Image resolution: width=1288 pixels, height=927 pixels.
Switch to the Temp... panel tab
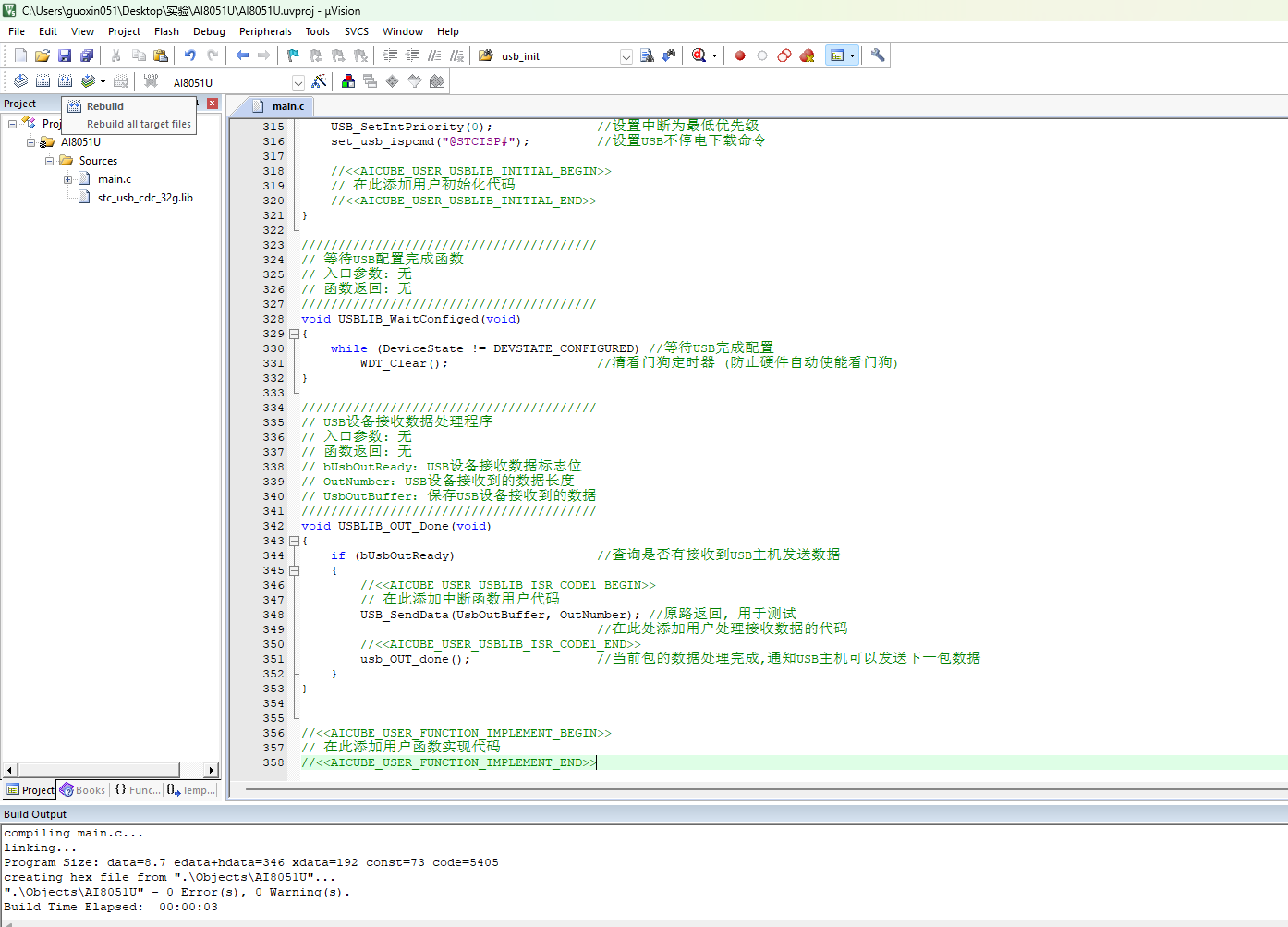pos(191,790)
